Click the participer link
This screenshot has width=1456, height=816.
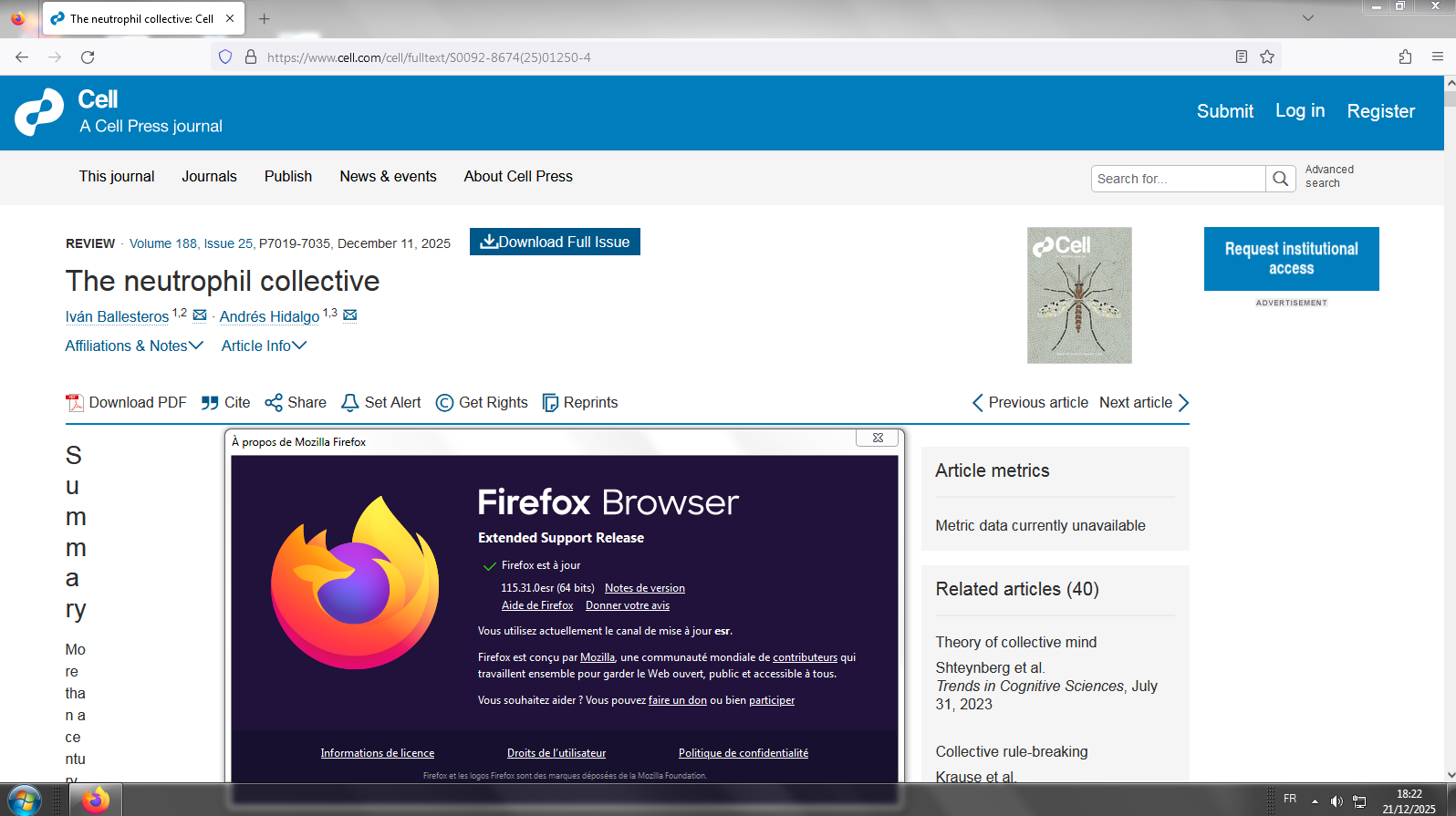(x=772, y=700)
